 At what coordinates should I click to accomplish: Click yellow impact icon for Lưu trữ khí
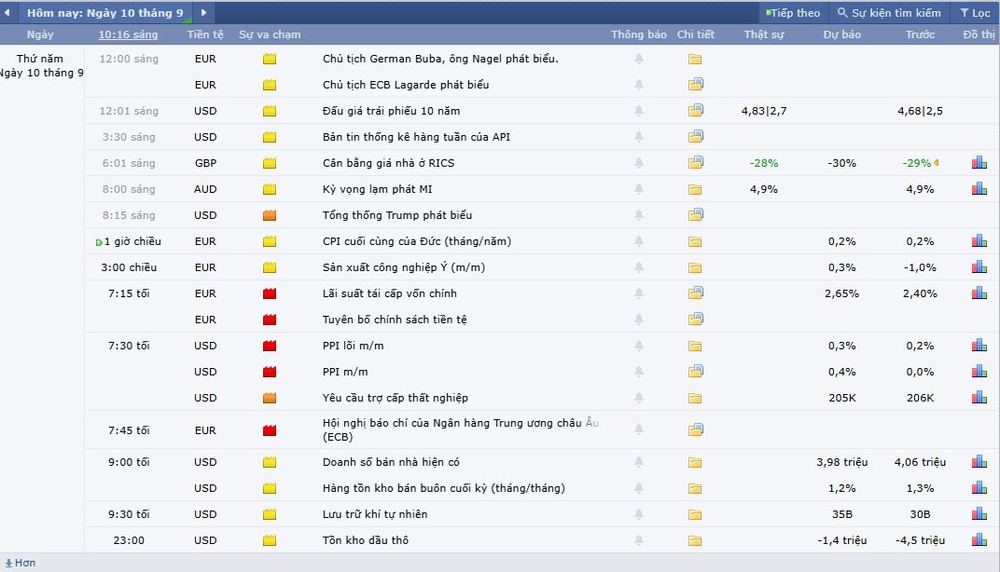270,515
